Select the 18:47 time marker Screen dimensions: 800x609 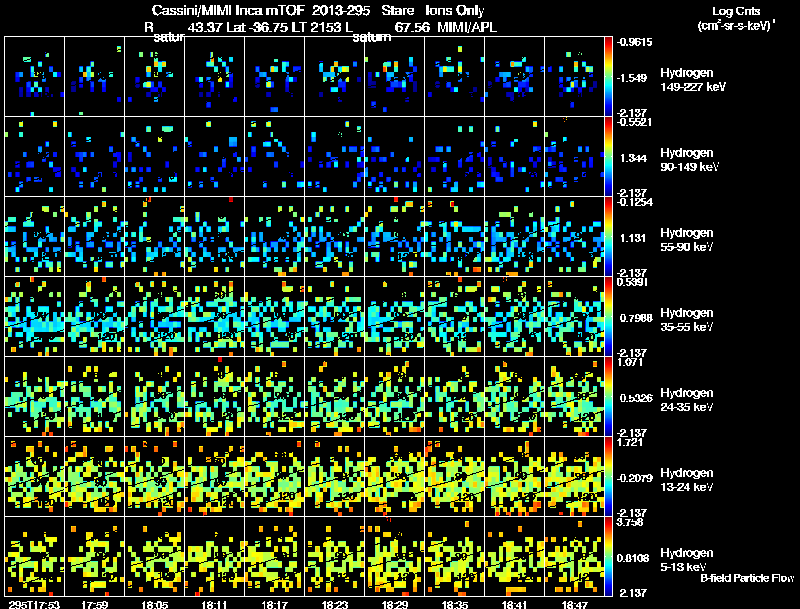576,604
